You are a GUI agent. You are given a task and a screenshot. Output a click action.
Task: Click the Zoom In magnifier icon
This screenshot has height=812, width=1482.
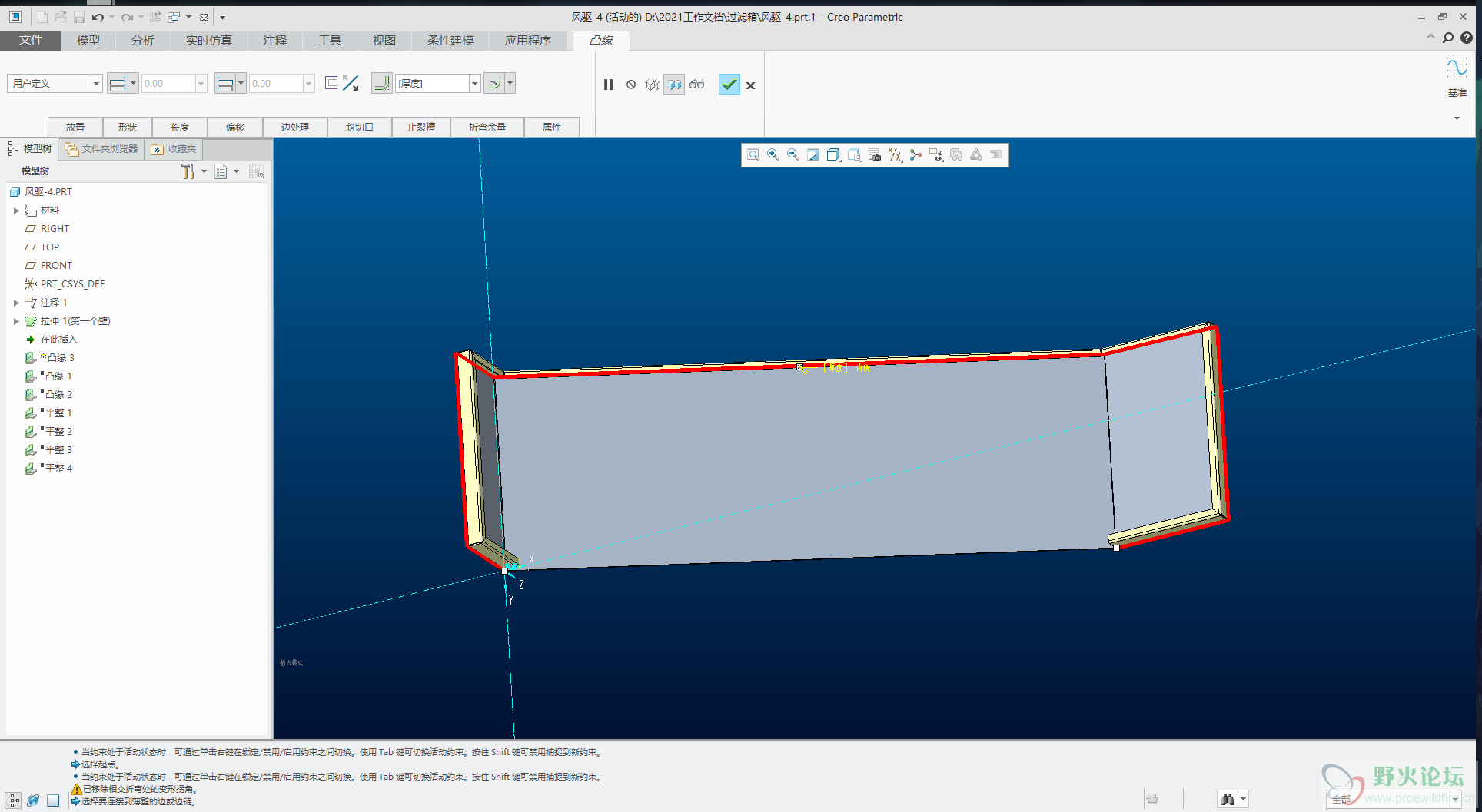(x=773, y=154)
